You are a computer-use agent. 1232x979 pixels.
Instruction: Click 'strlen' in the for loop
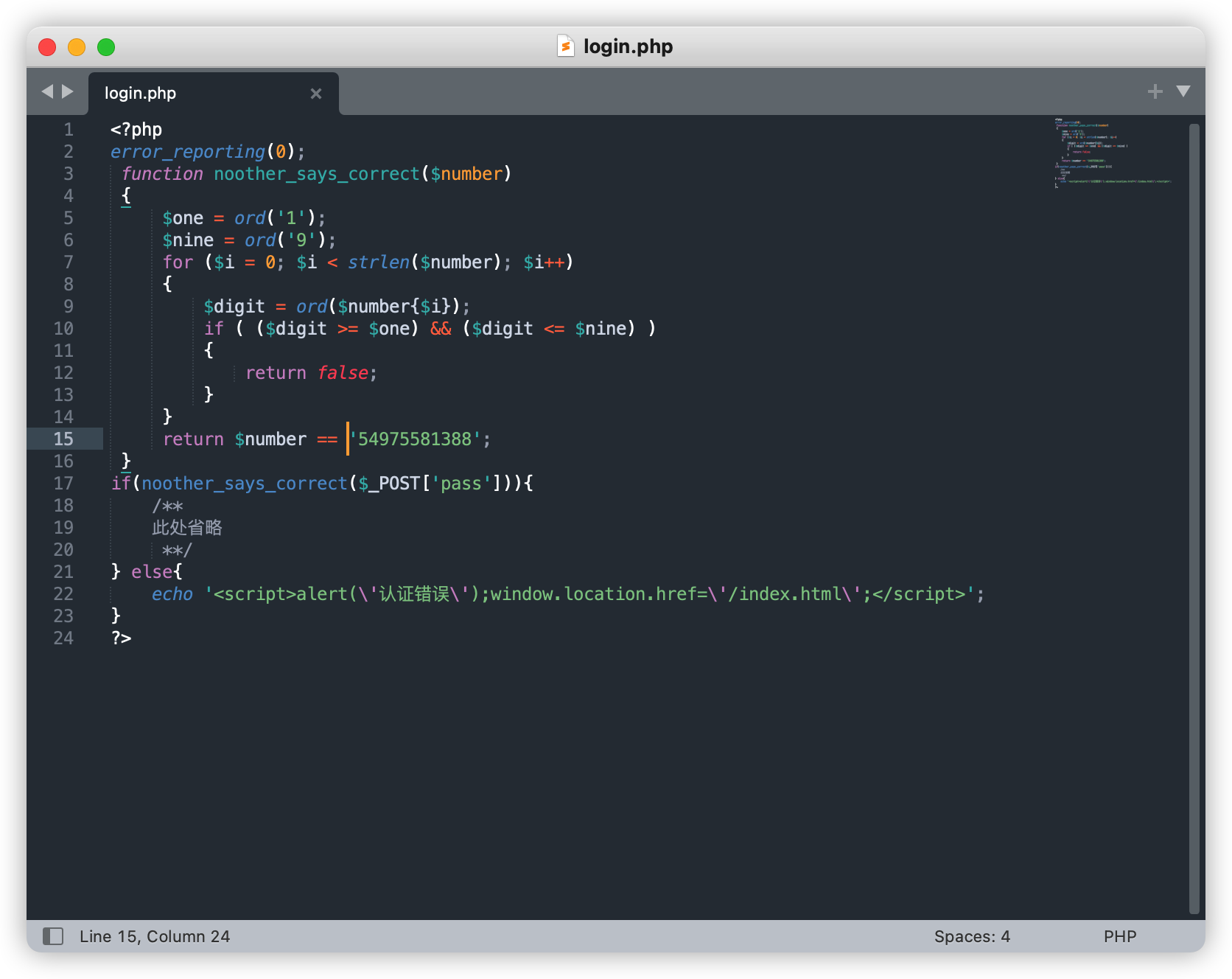379,262
